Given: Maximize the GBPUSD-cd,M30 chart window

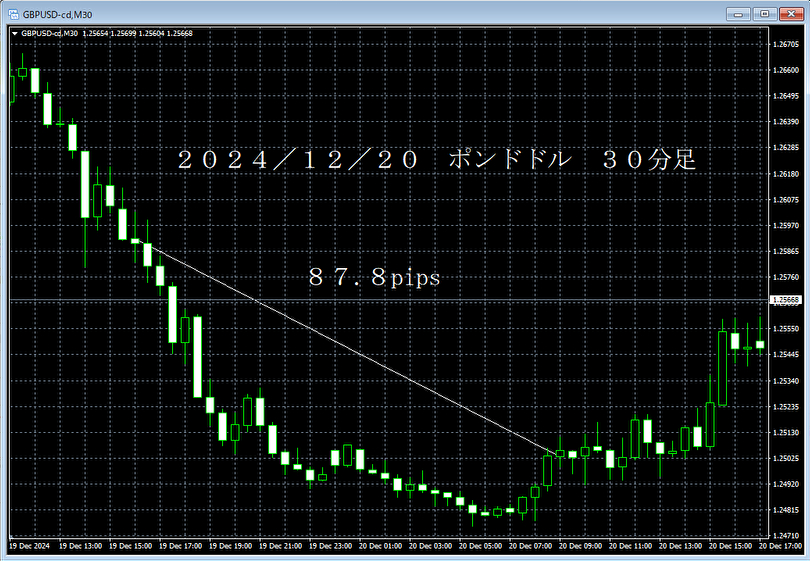Looking at the screenshot, I should (x=765, y=14).
